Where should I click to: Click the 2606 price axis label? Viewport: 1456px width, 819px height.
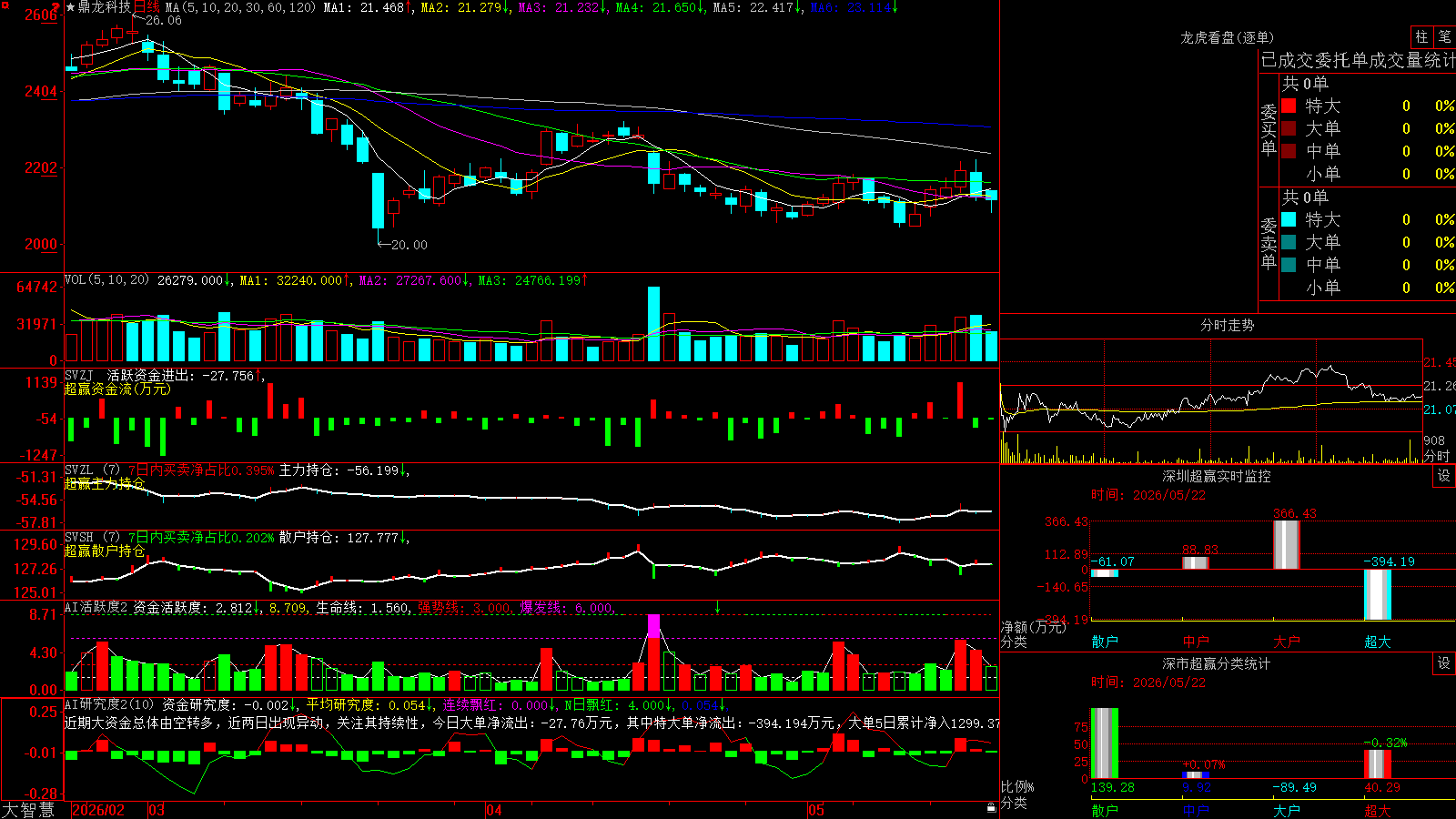(40, 15)
